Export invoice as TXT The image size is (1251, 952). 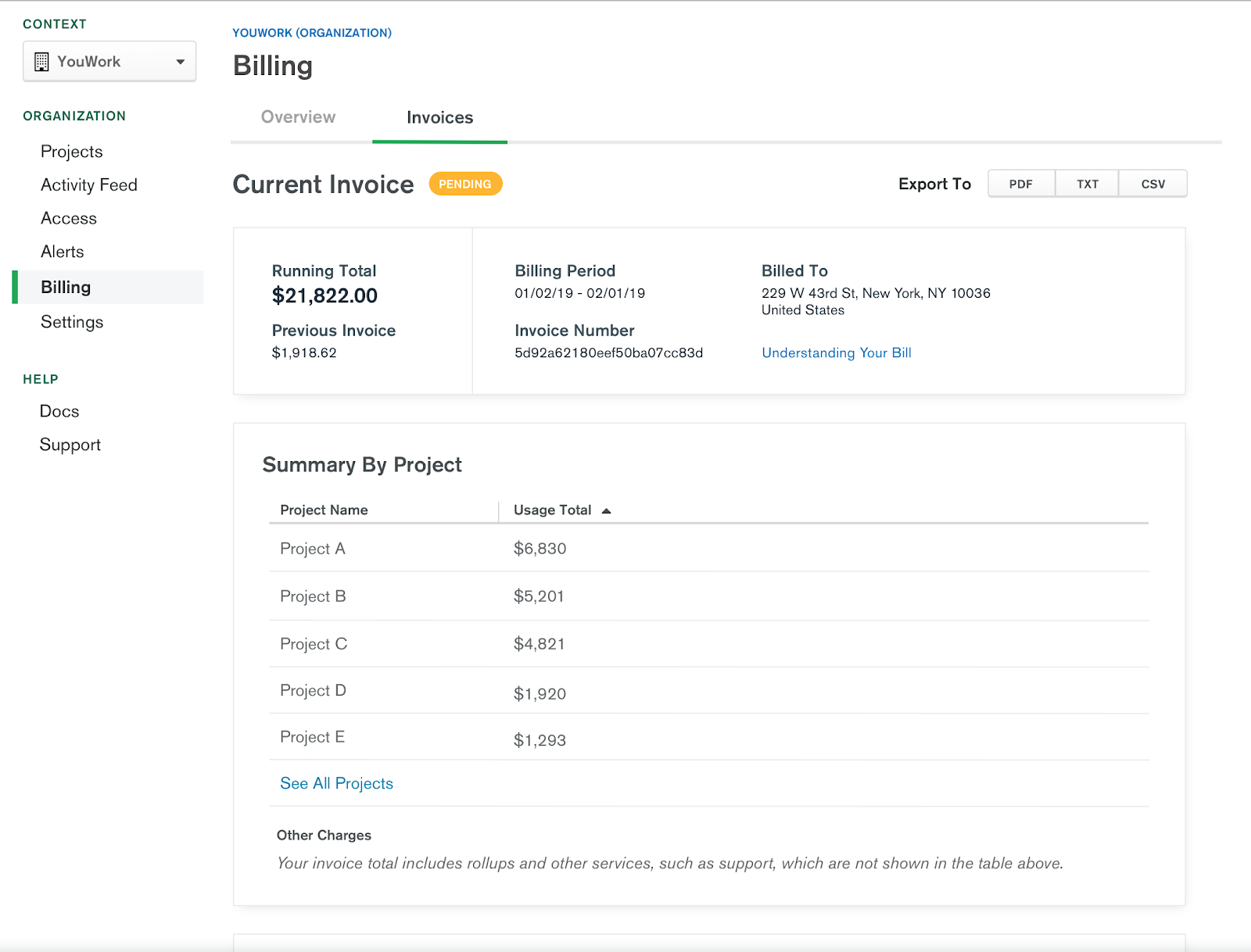1087,184
